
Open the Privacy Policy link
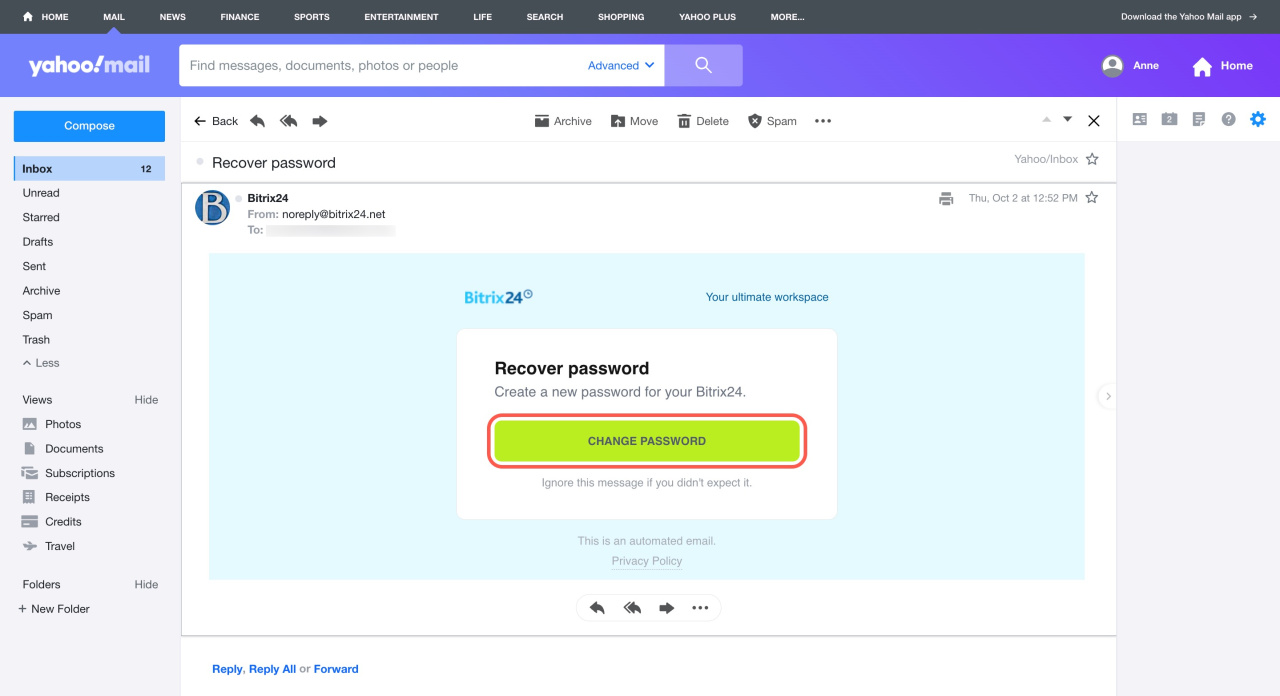[x=647, y=561]
